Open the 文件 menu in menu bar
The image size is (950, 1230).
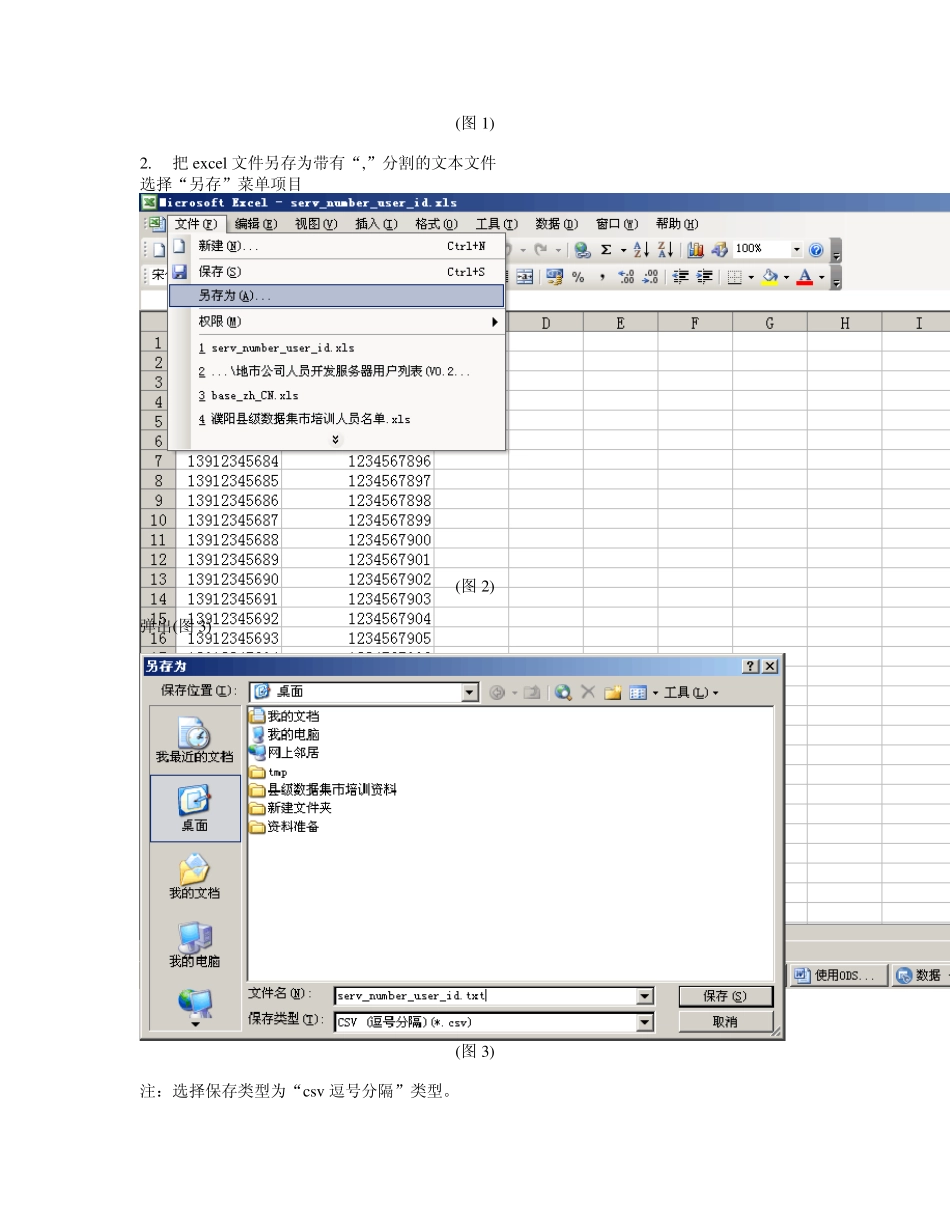(195, 224)
